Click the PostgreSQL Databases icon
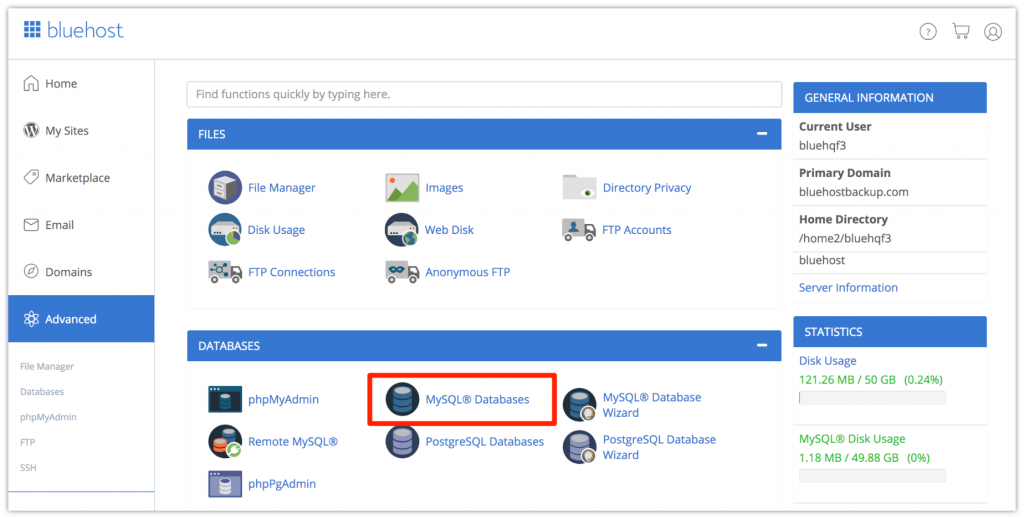This screenshot has width=1024, height=519. [x=402, y=442]
